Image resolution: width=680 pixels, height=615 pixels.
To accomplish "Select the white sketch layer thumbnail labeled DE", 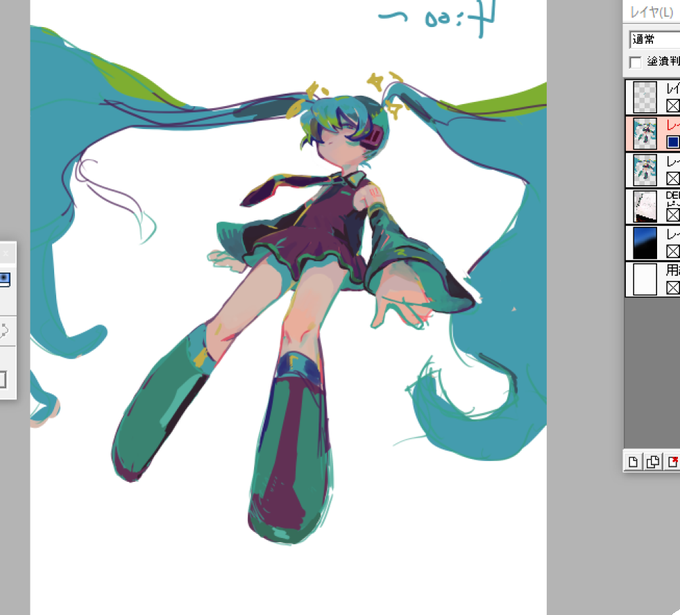I will click(645, 207).
